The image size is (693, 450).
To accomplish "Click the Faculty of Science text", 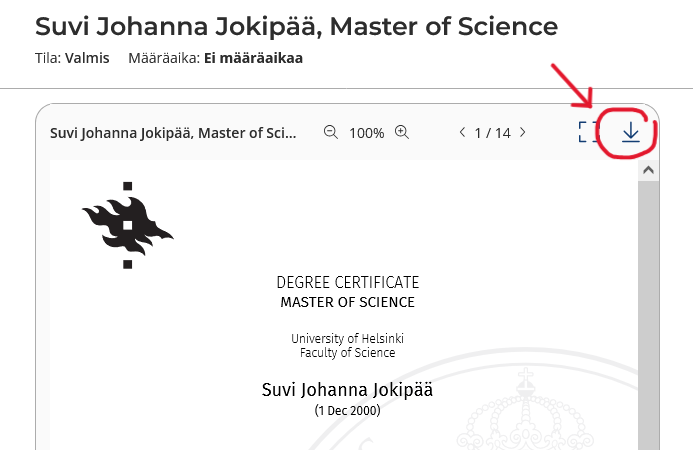I will coord(347,353).
